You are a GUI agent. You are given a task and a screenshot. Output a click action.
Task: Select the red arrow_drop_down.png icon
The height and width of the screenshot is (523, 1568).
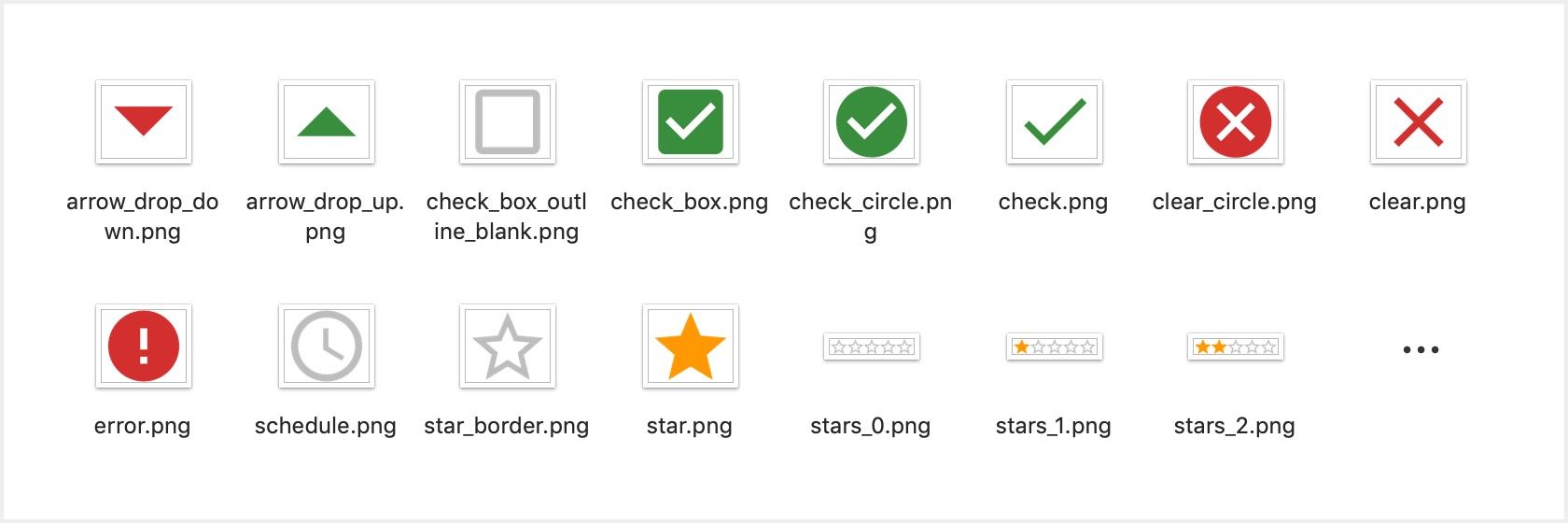click(x=144, y=121)
